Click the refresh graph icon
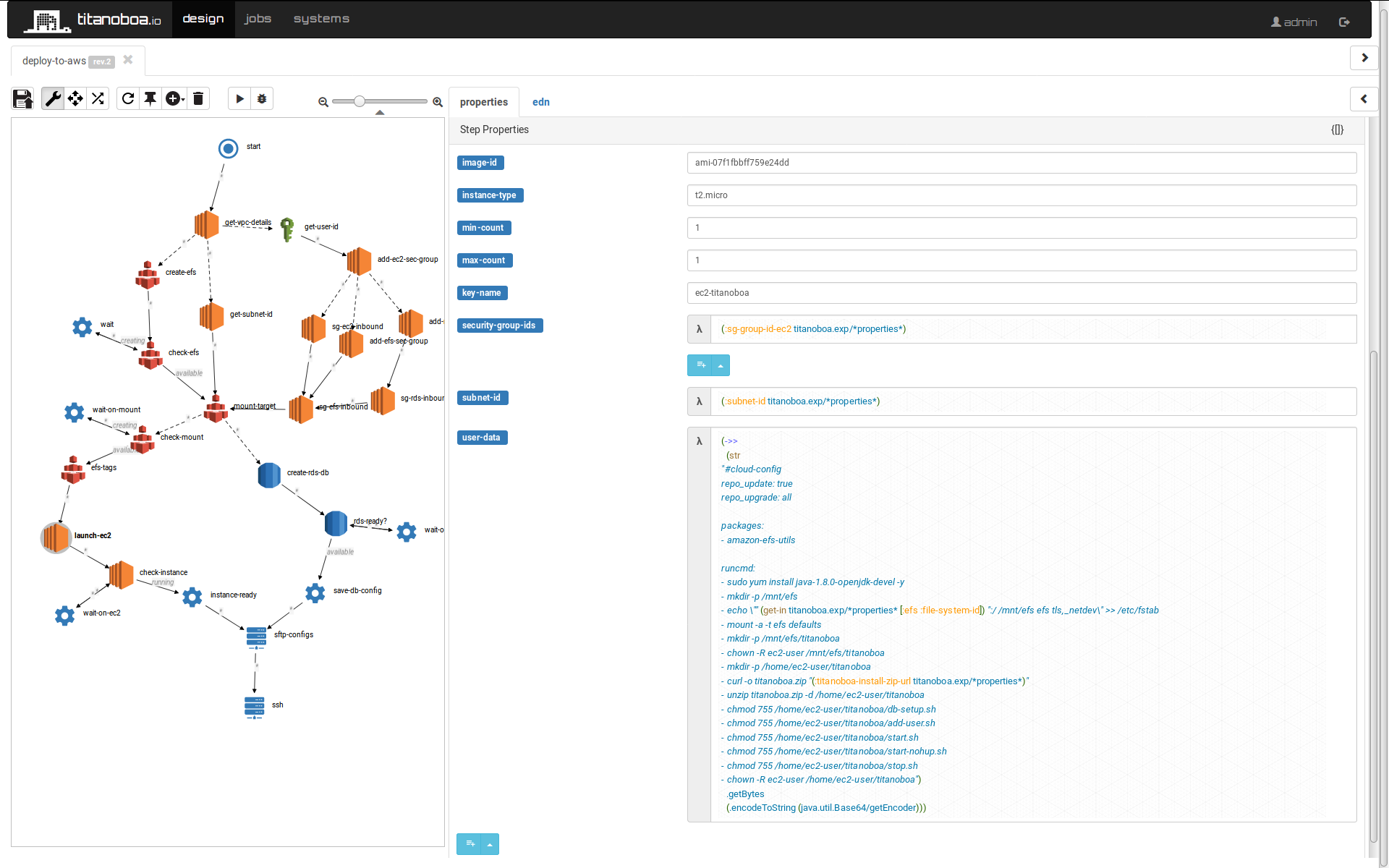The height and width of the screenshot is (868, 1389). (128, 98)
